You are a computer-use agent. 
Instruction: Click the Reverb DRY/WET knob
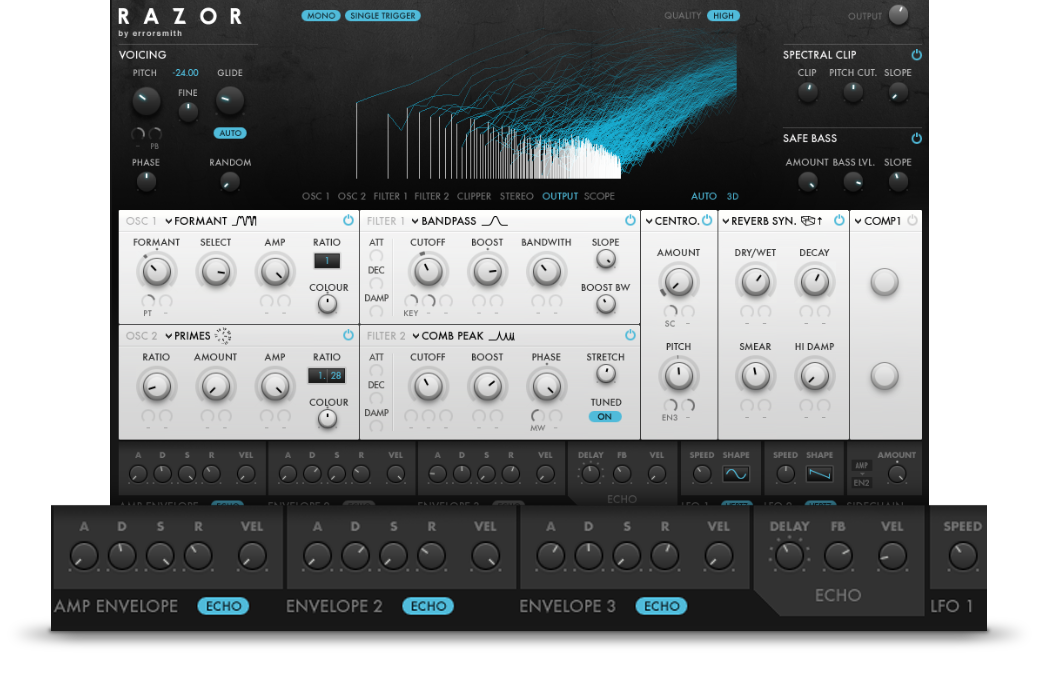tap(755, 282)
